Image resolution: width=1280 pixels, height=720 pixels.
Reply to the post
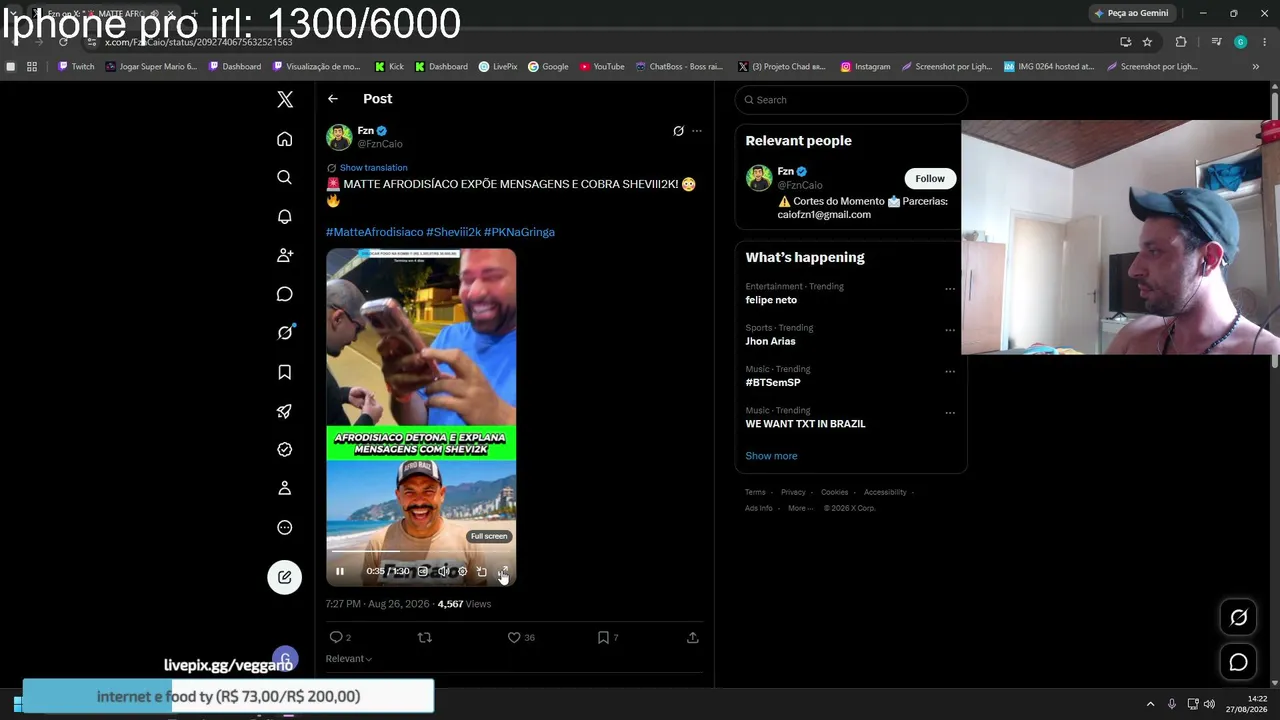(x=336, y=637)
